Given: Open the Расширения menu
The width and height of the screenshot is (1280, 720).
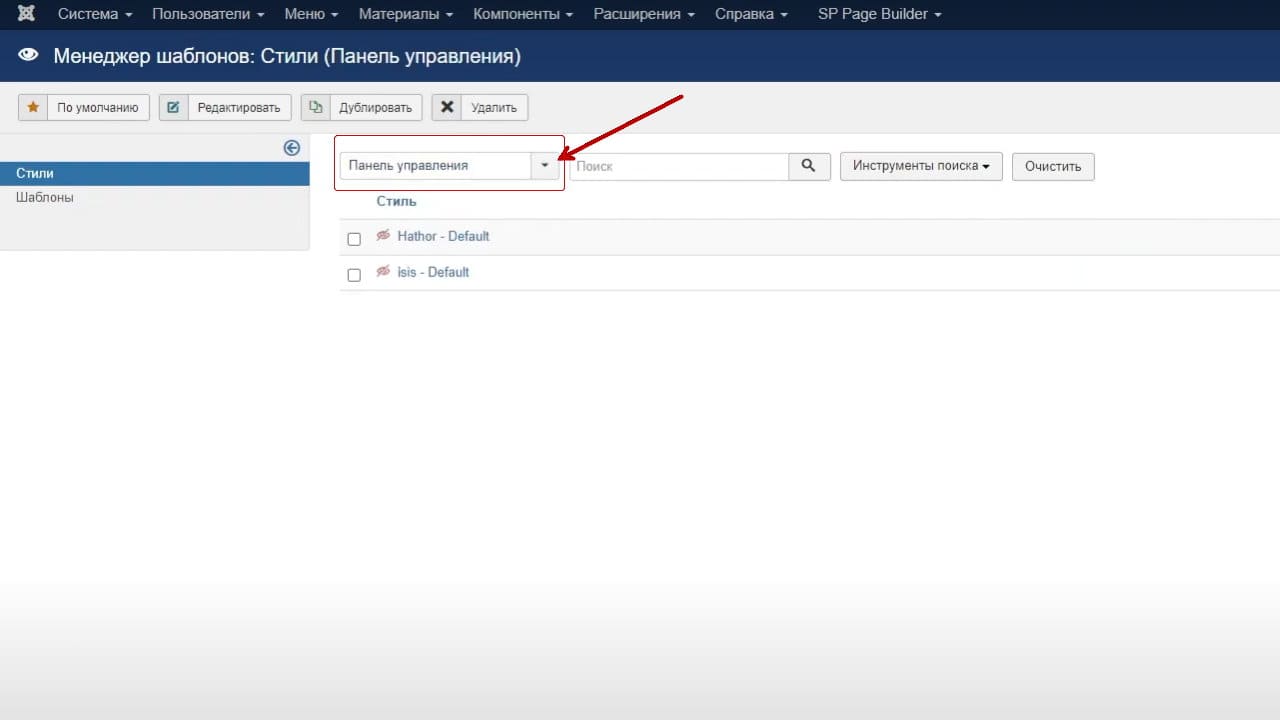Looking at the screenshot, I should coord(644,14).
